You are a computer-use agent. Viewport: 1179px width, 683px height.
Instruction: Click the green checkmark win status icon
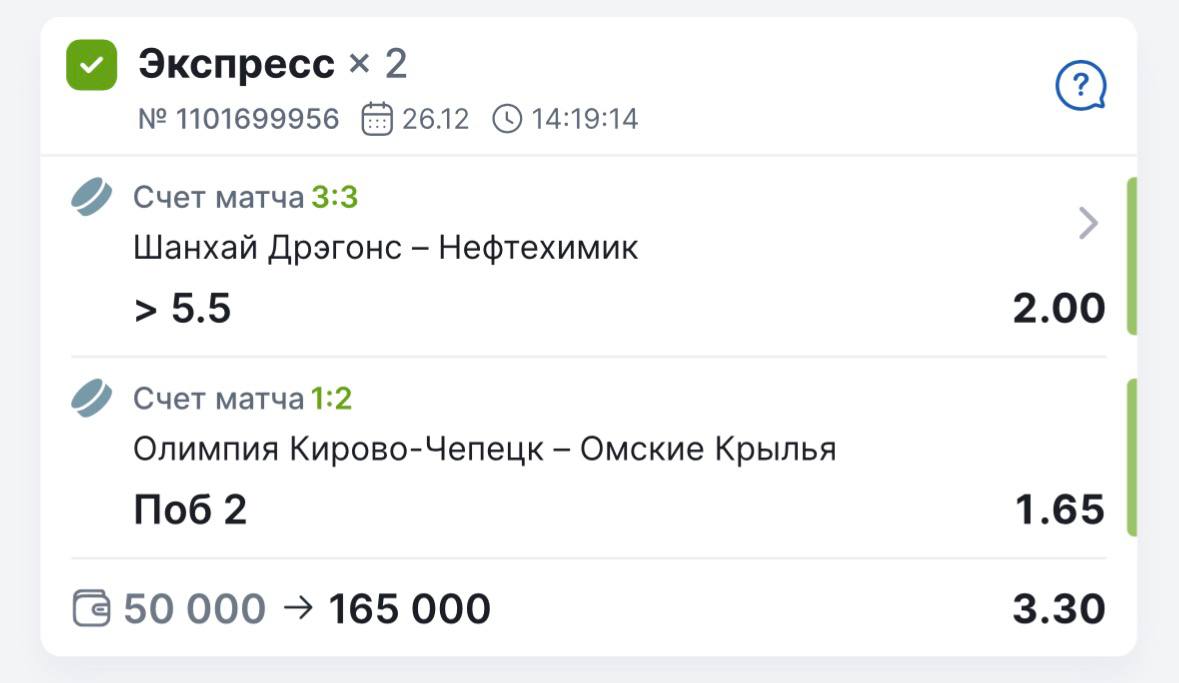coord(92,66)
